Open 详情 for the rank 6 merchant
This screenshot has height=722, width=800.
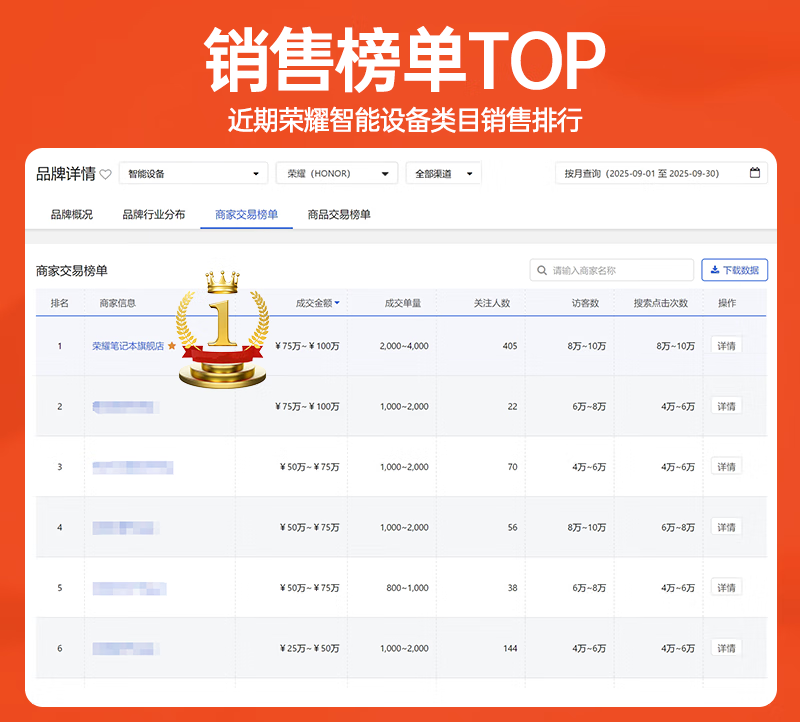point(725,648)
